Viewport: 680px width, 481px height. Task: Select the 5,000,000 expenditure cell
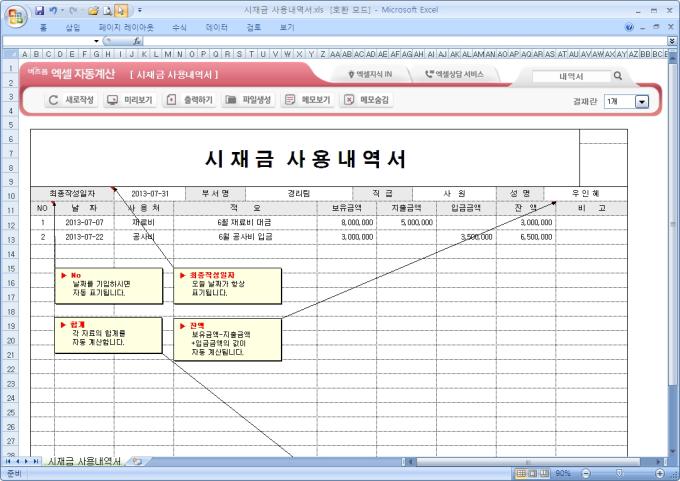(x=406, y=223)
